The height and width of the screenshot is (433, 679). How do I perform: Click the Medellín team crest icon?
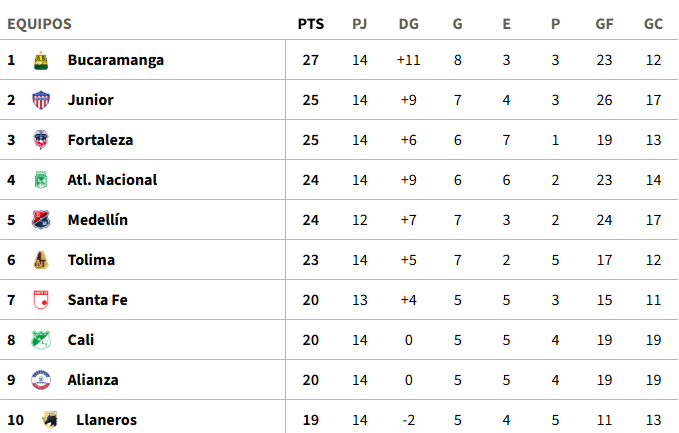point(41,220)
